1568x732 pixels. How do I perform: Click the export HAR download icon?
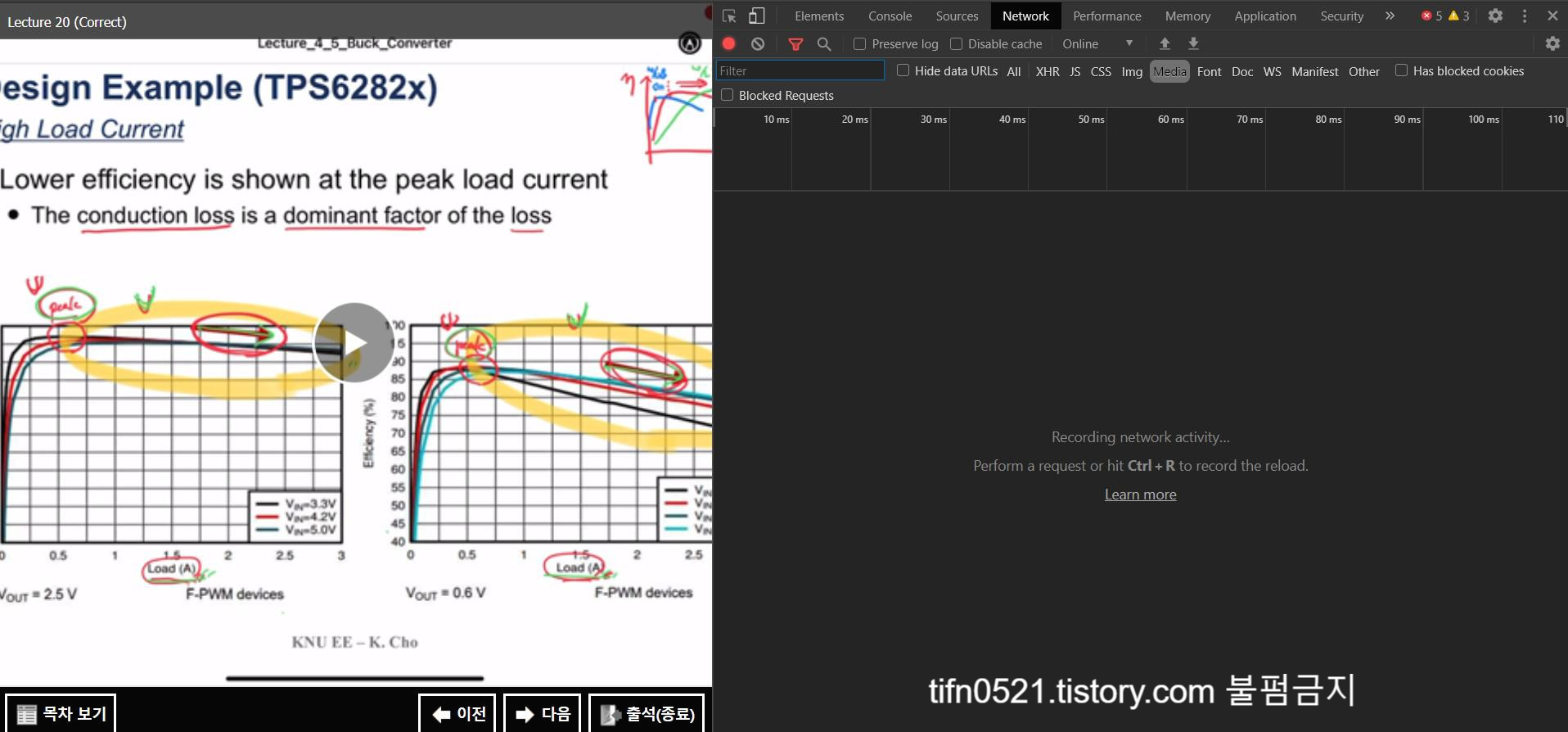[x=1193, y=43]
